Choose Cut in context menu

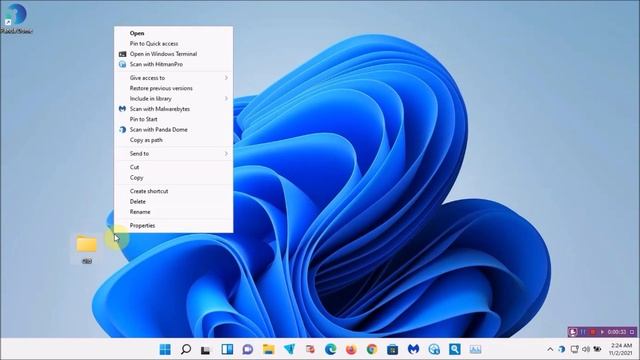pos(174,167)
